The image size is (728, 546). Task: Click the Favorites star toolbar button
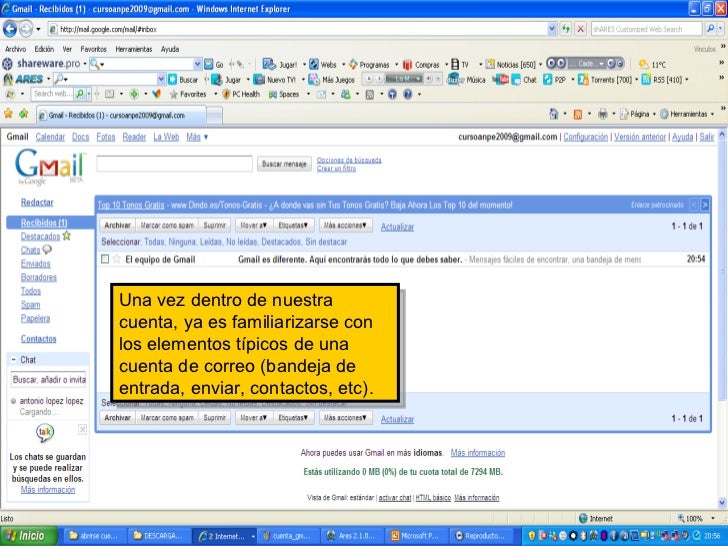coord(188,94)
